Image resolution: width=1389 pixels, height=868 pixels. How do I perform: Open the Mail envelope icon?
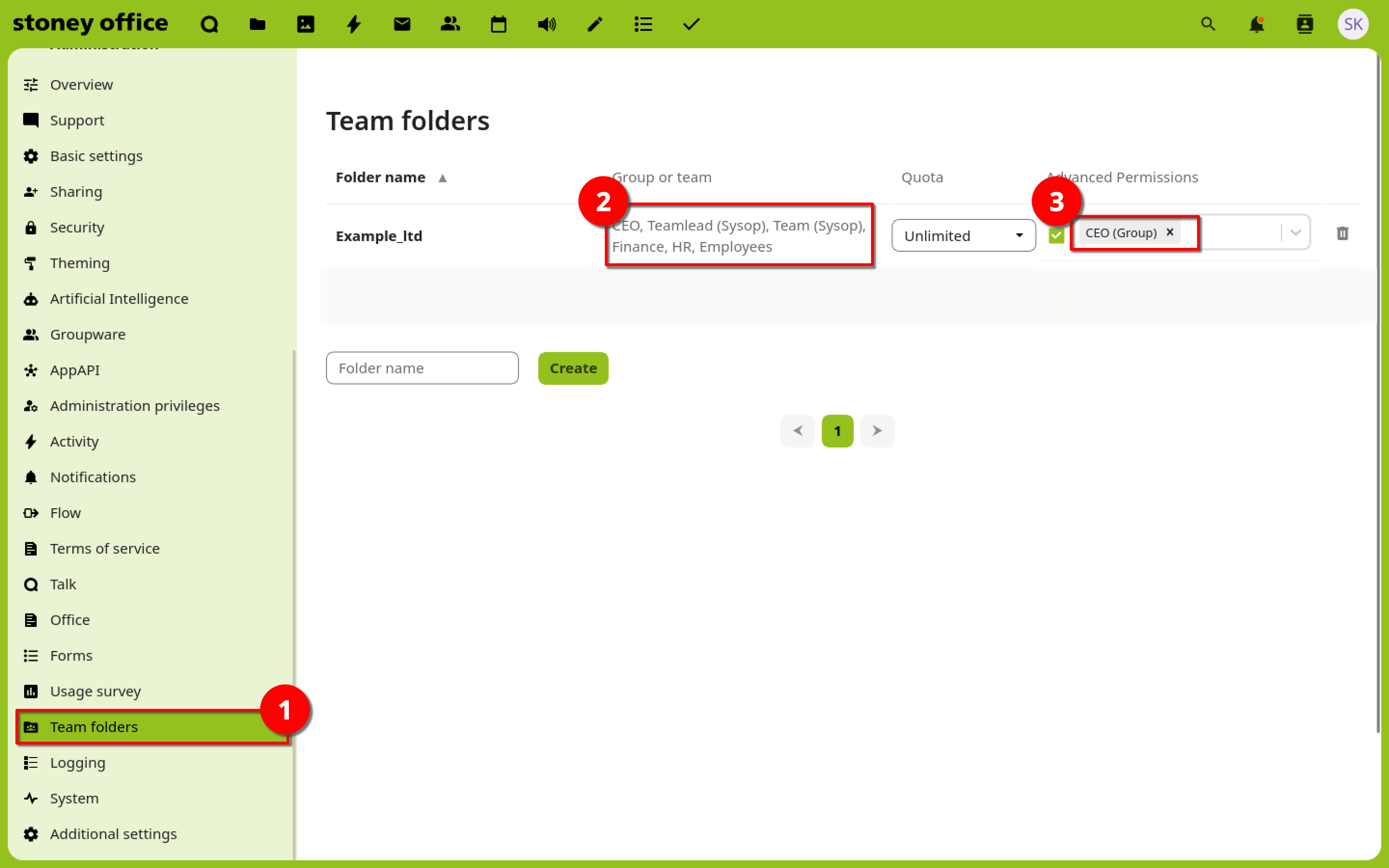coord(402,24)
